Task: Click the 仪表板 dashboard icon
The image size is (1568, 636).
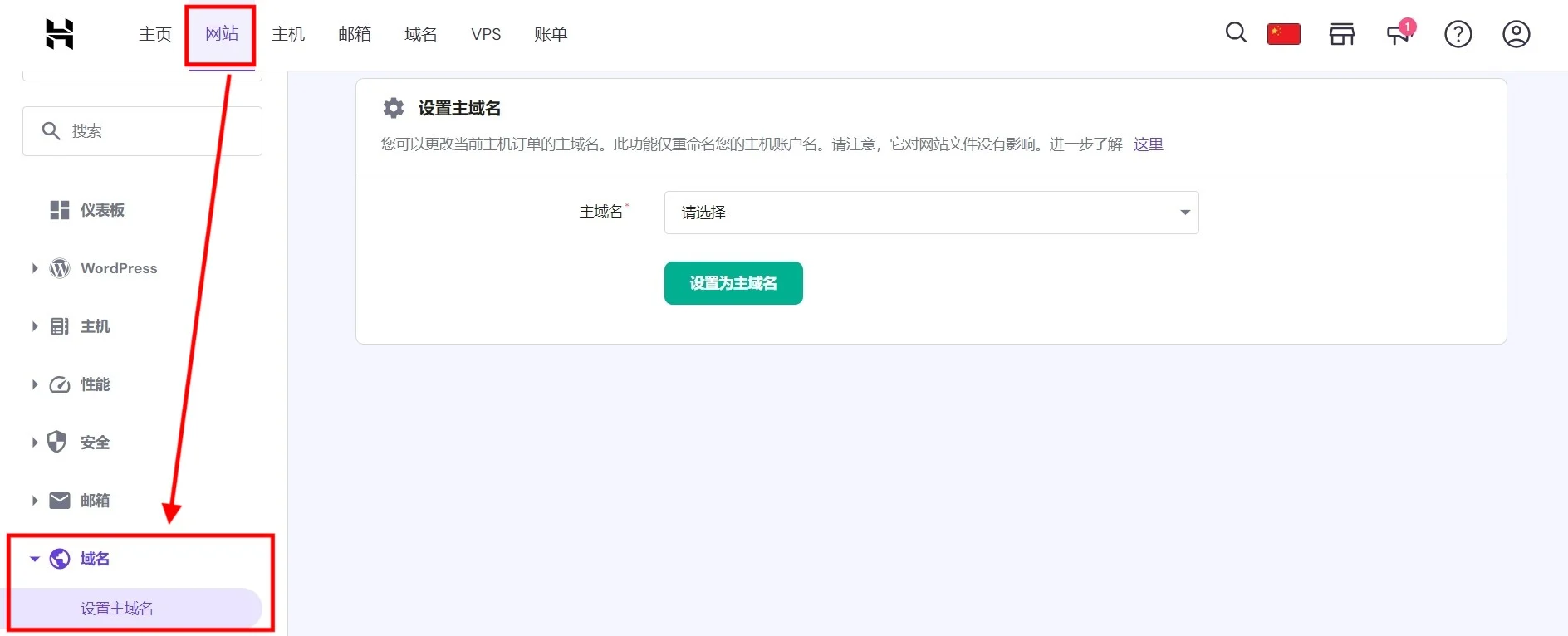Action: point(60,210)
